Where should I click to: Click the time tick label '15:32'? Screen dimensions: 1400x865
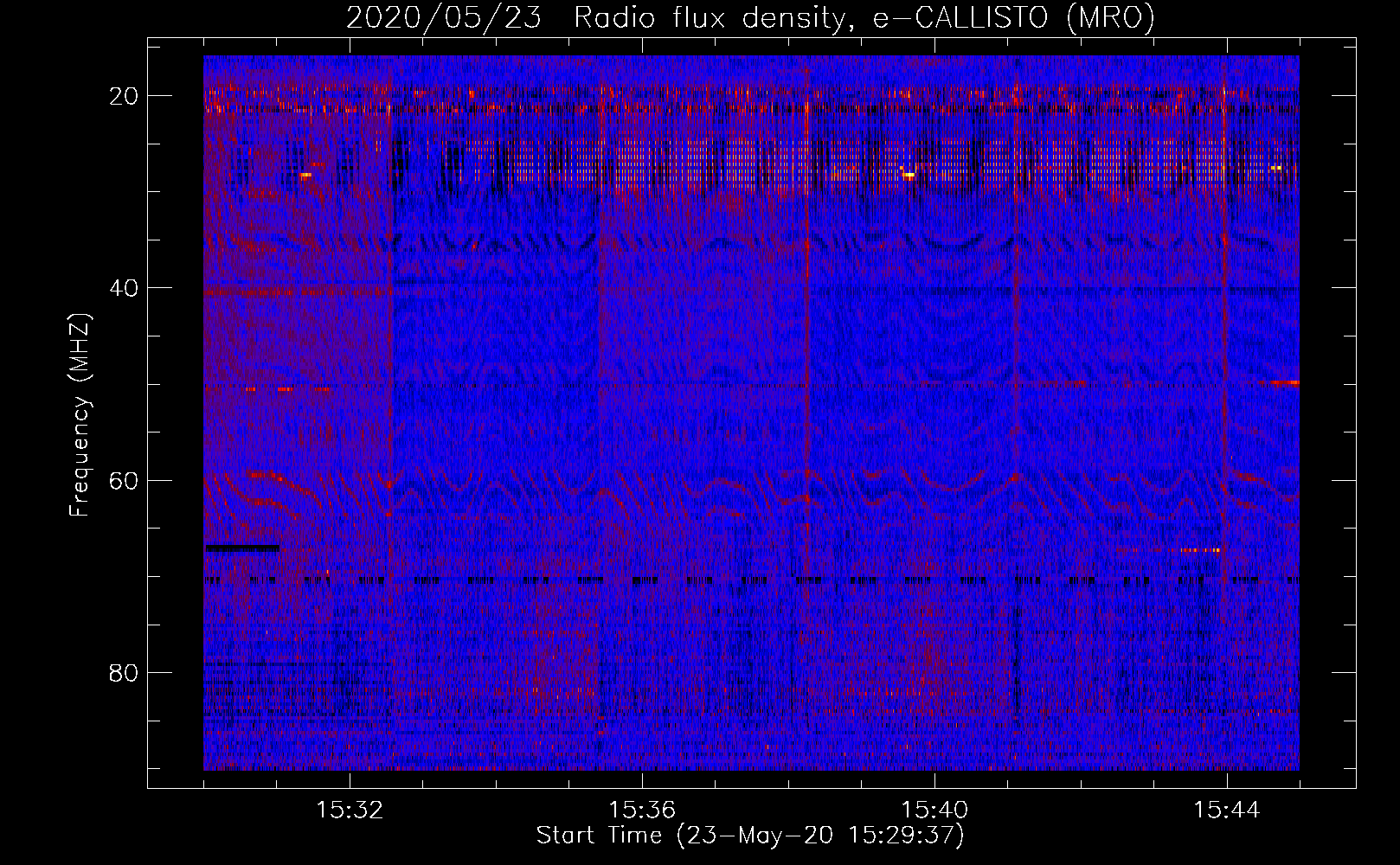click(350, 811)
